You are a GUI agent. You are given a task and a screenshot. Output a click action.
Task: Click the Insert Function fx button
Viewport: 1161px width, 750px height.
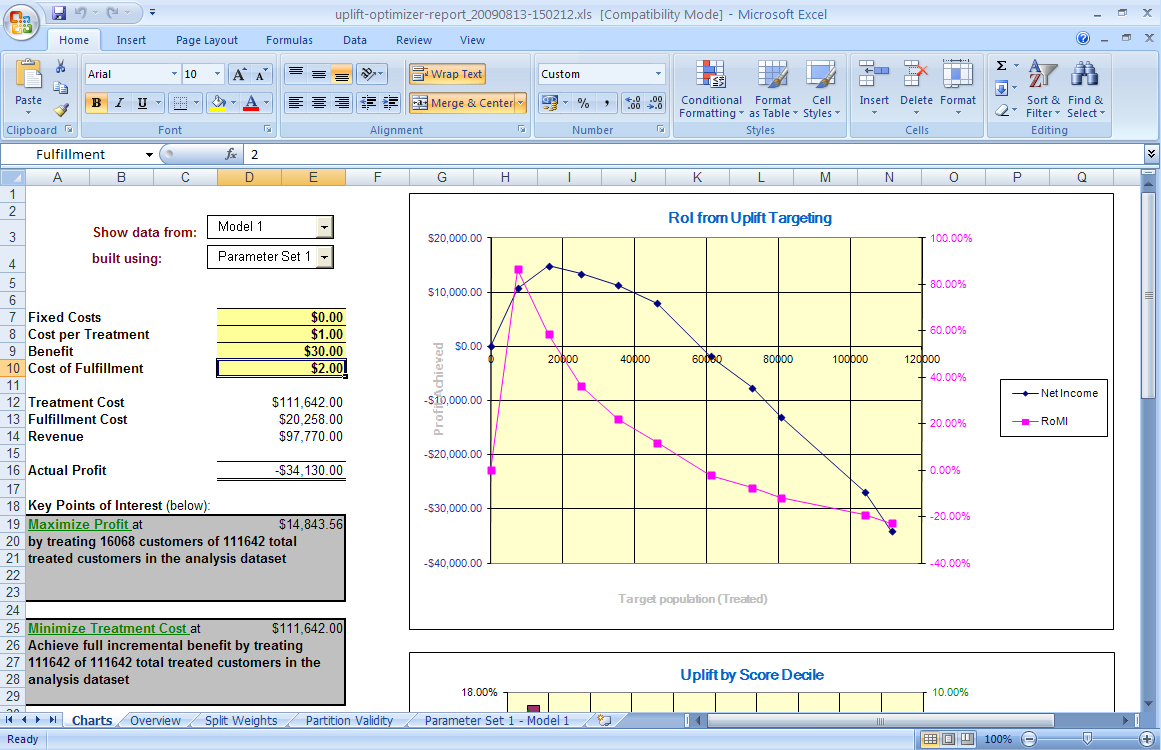(231, 154)
